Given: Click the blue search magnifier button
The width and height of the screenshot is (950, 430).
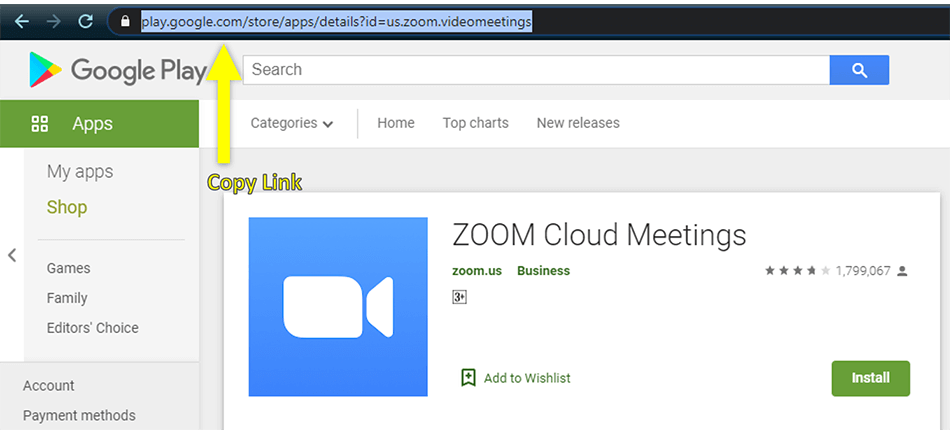Looking at the screenshot, I should [x=859, y=70].
